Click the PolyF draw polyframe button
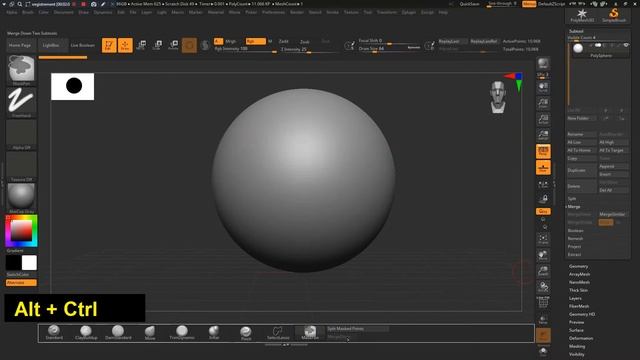The image size is (640, 360). click(x=543, y=303)
